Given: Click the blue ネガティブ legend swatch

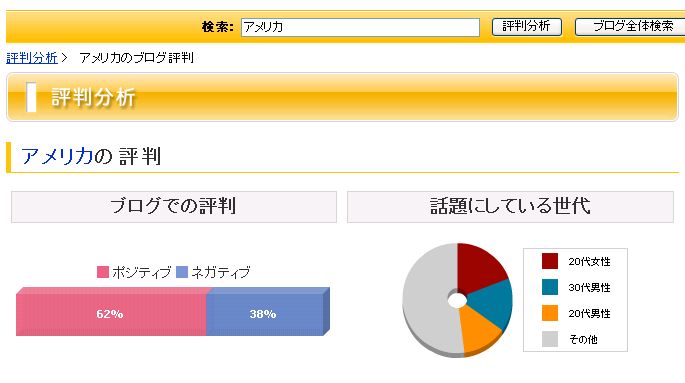Looking at the screenshot, I should pyautogui.click(x=182, y=272).
